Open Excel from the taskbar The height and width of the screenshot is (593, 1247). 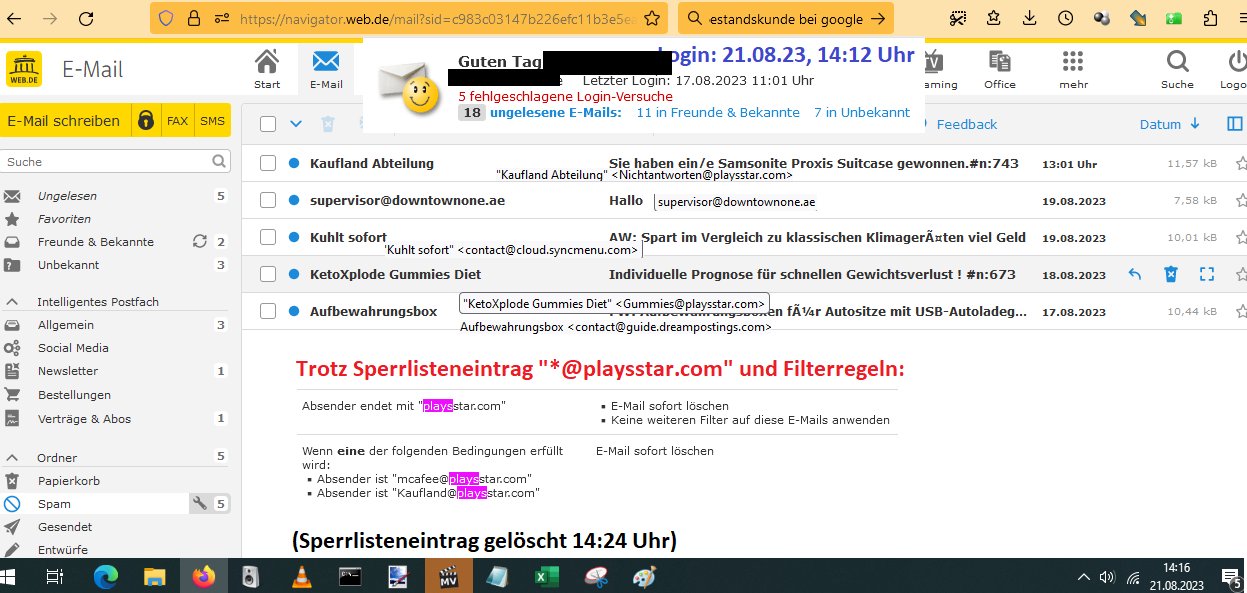pyautogui.click(x=545, y=576)
